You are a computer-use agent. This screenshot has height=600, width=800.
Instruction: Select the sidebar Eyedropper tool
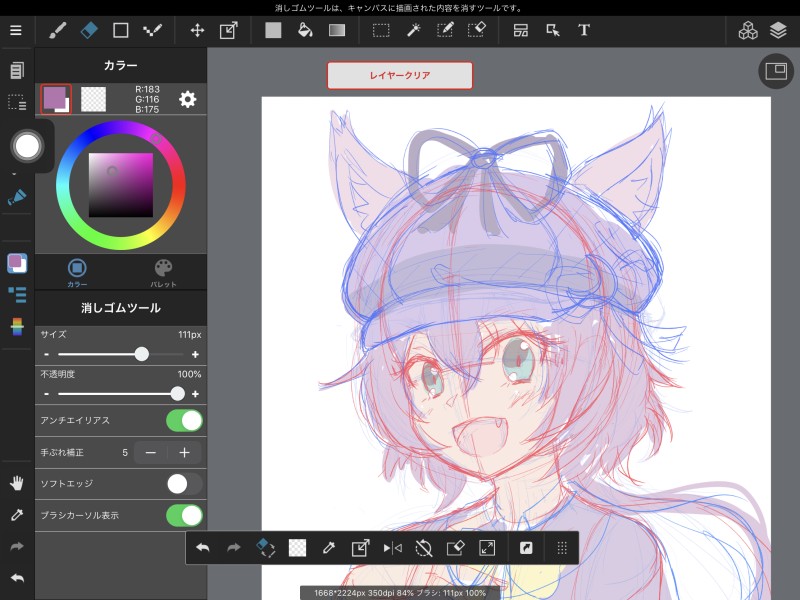click(x=17, y=515)
